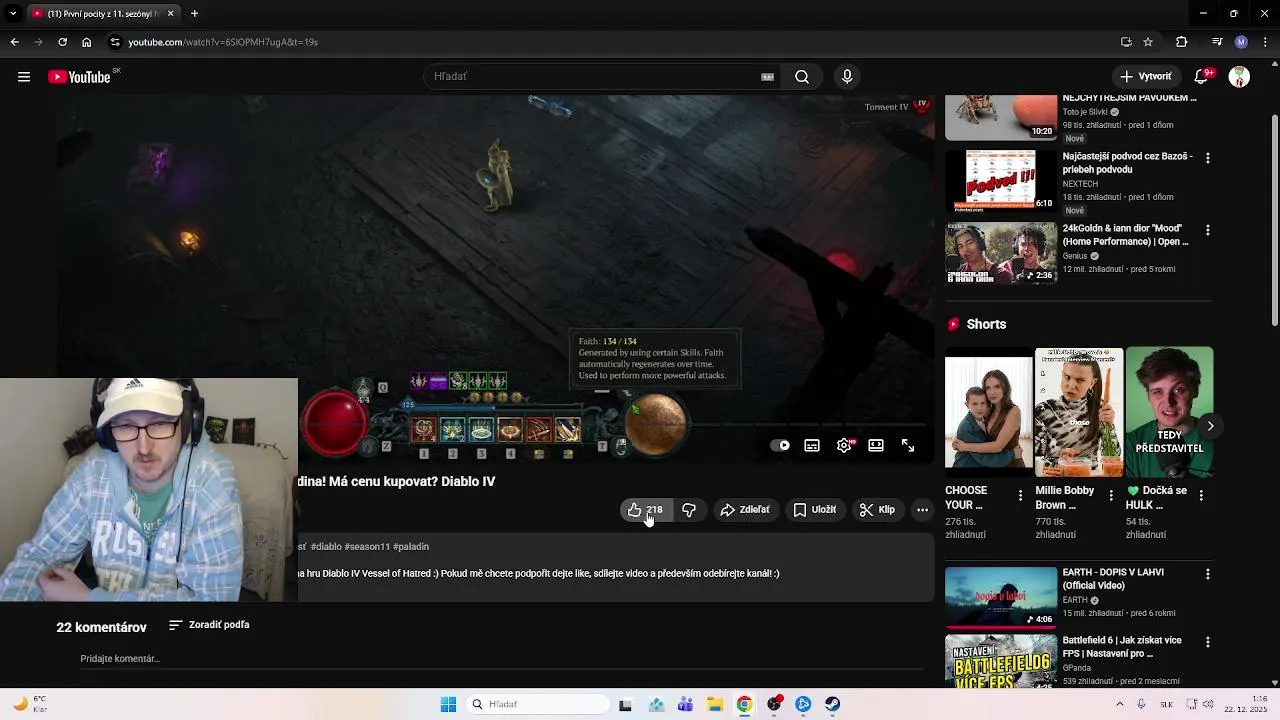Close the current YouTube tab
The height and width of the screenshot is (720, 1280).
(170, 14)
